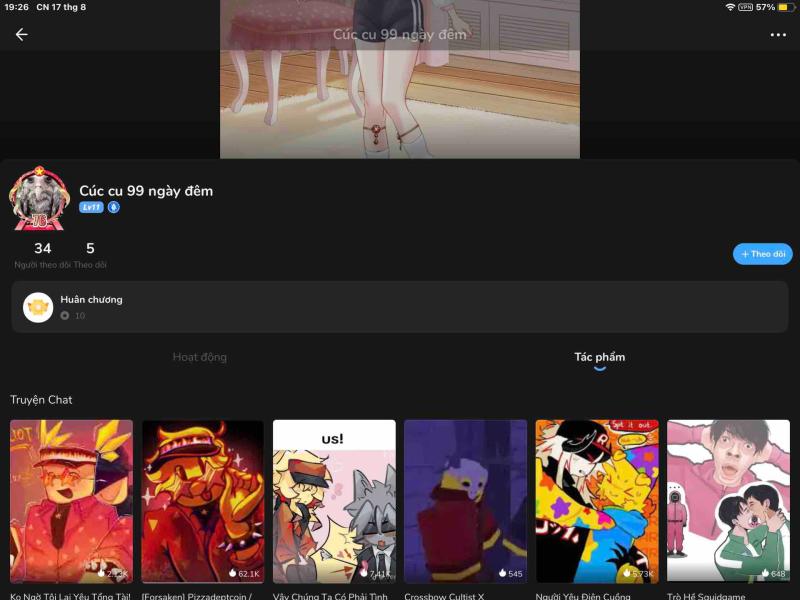
Task: Switch to the Hoạt động tab
Action: point(198,358)
